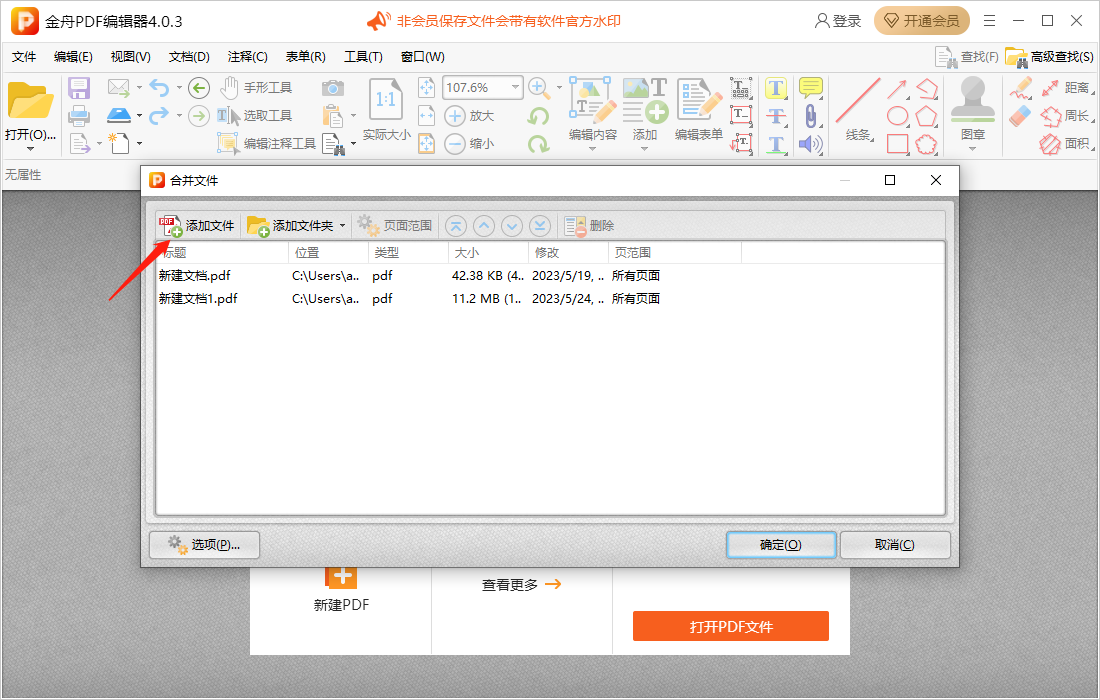Screen dimensions: 1100x700
Task: Click 查找(F) search
Action: [x=967, y=57]
